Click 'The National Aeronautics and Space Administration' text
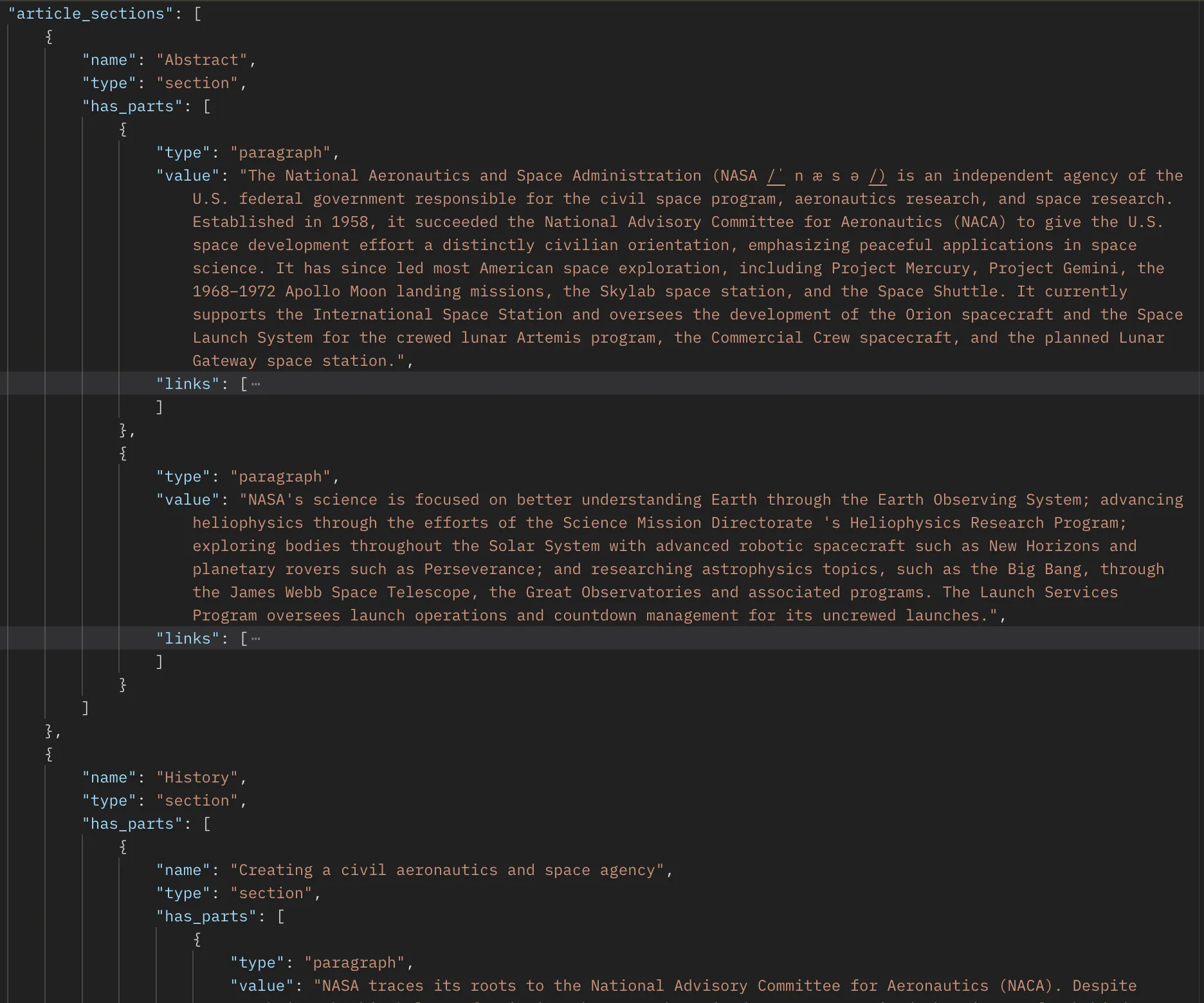 coord(475,176)
